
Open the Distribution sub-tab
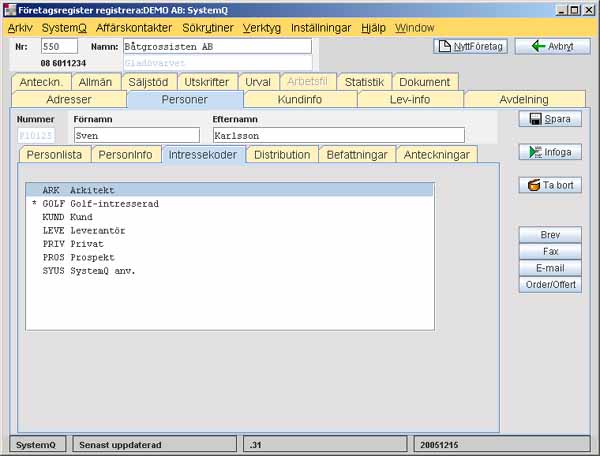pos(282,155)
